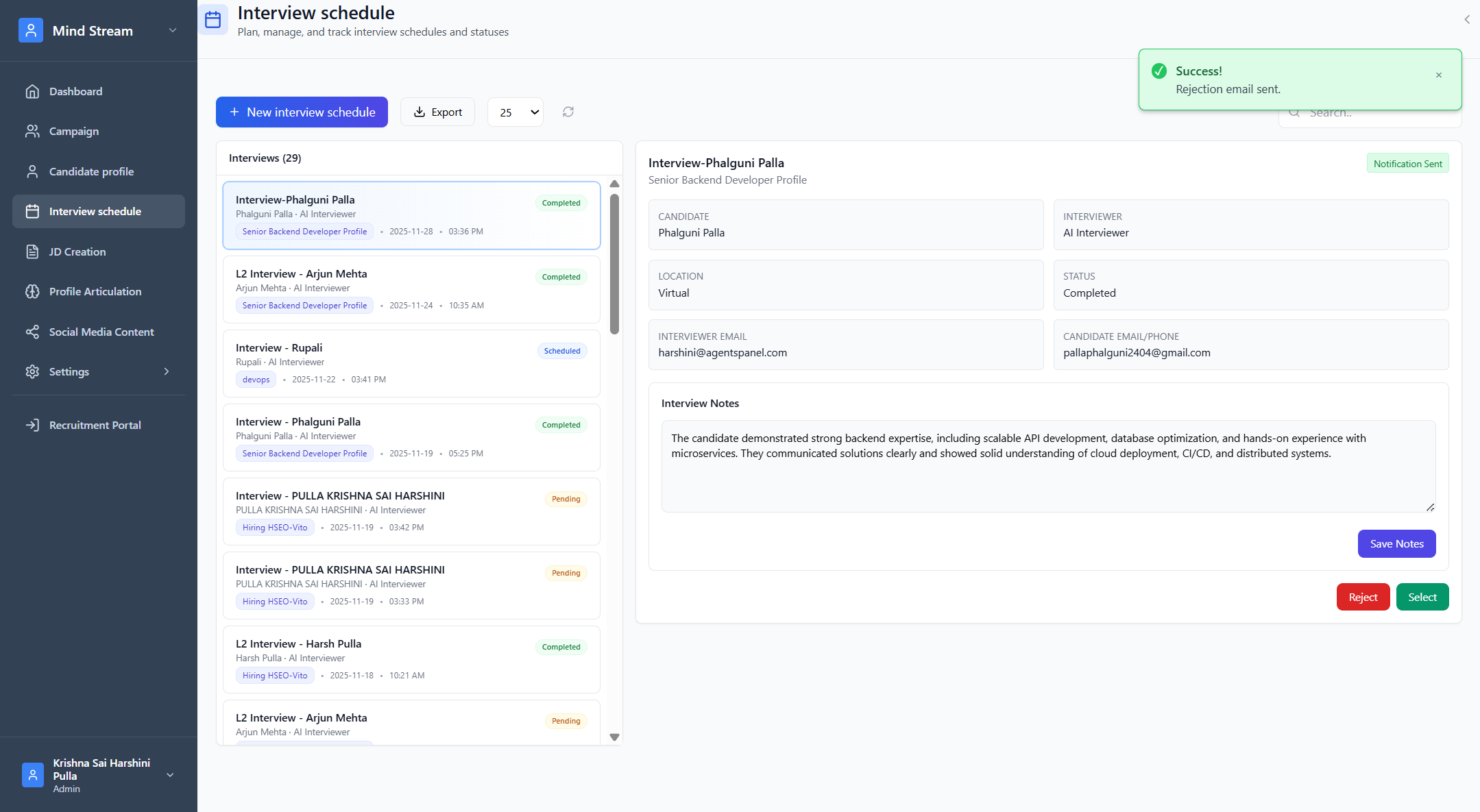Click the Mind Stream logo icon

click(31, 31)
